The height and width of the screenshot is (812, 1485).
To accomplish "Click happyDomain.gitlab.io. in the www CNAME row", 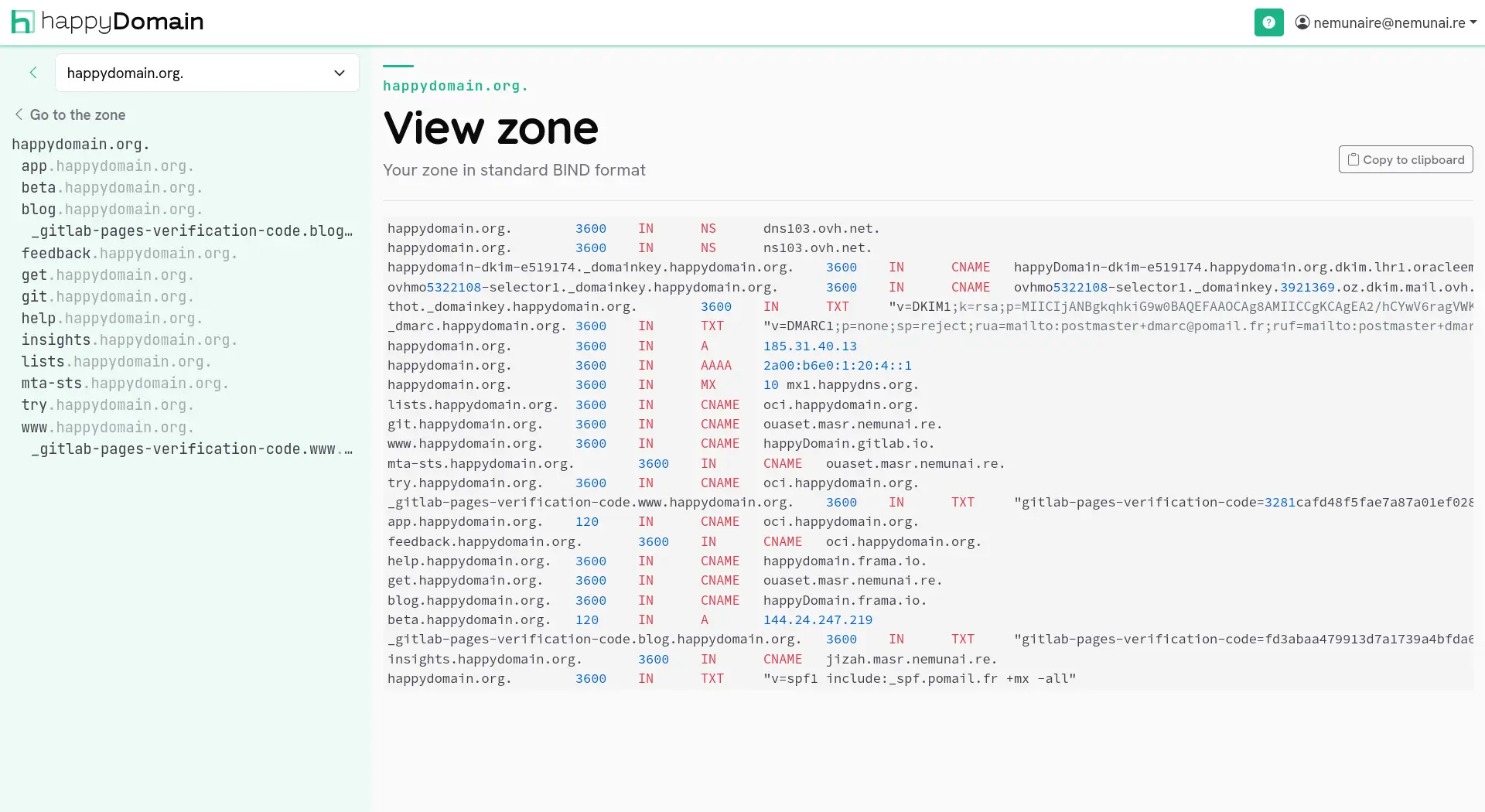I will click(848, 443).
